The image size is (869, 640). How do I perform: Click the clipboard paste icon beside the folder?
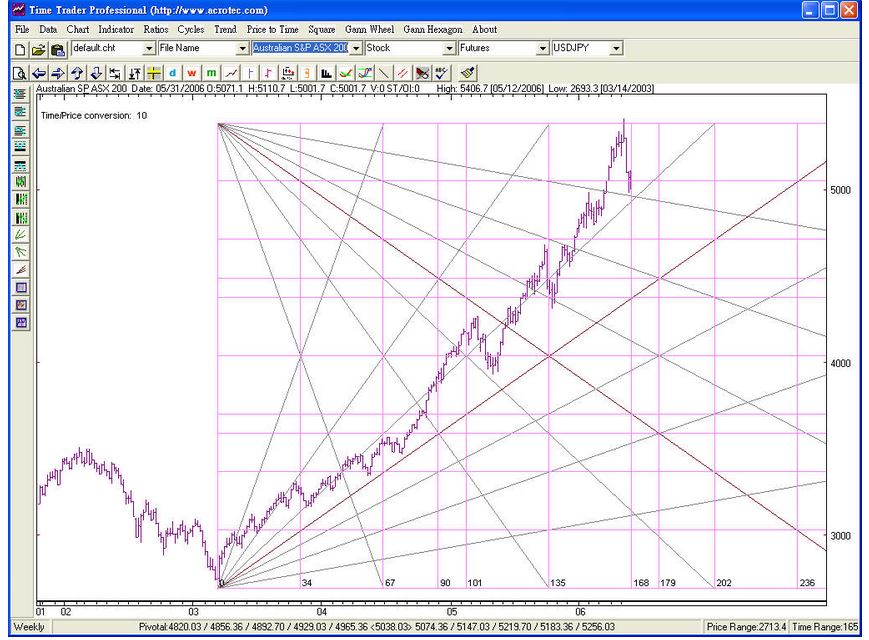[58, 50]
